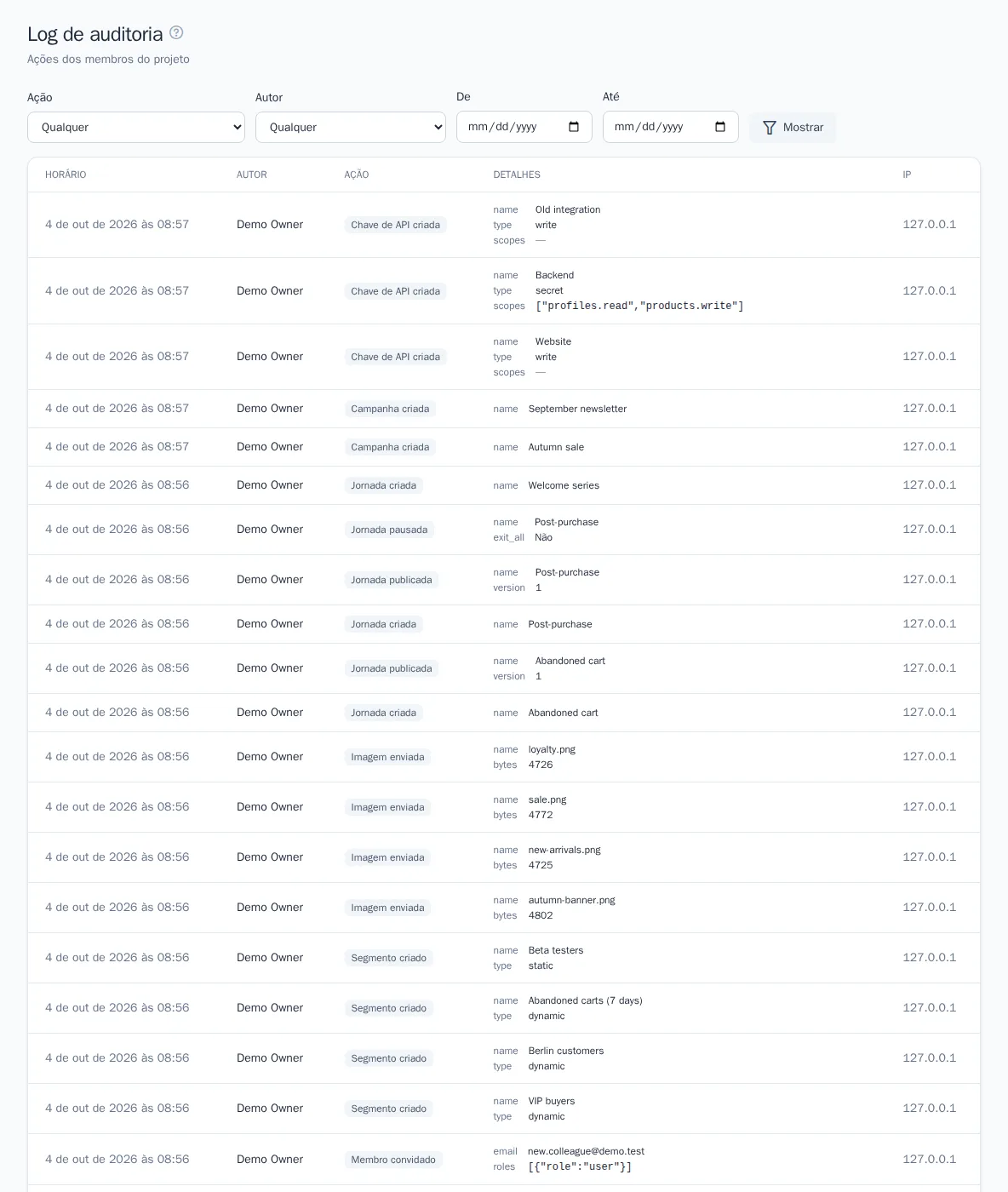Expand the Autor filter dropdown
The image size is (1008, 1192).
coord(351,128)
